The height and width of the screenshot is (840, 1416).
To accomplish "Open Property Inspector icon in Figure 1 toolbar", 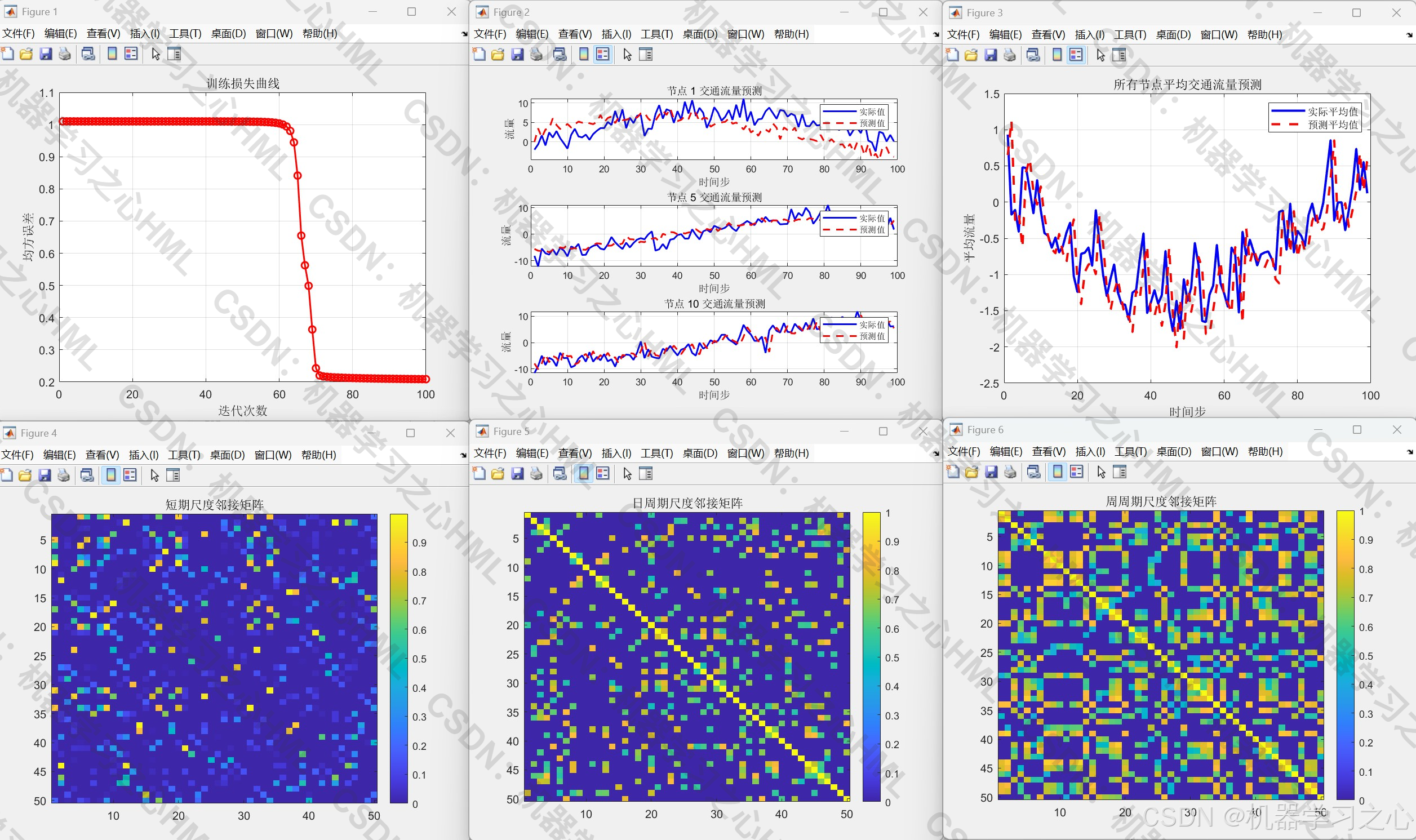I will (x=174, y=54).
